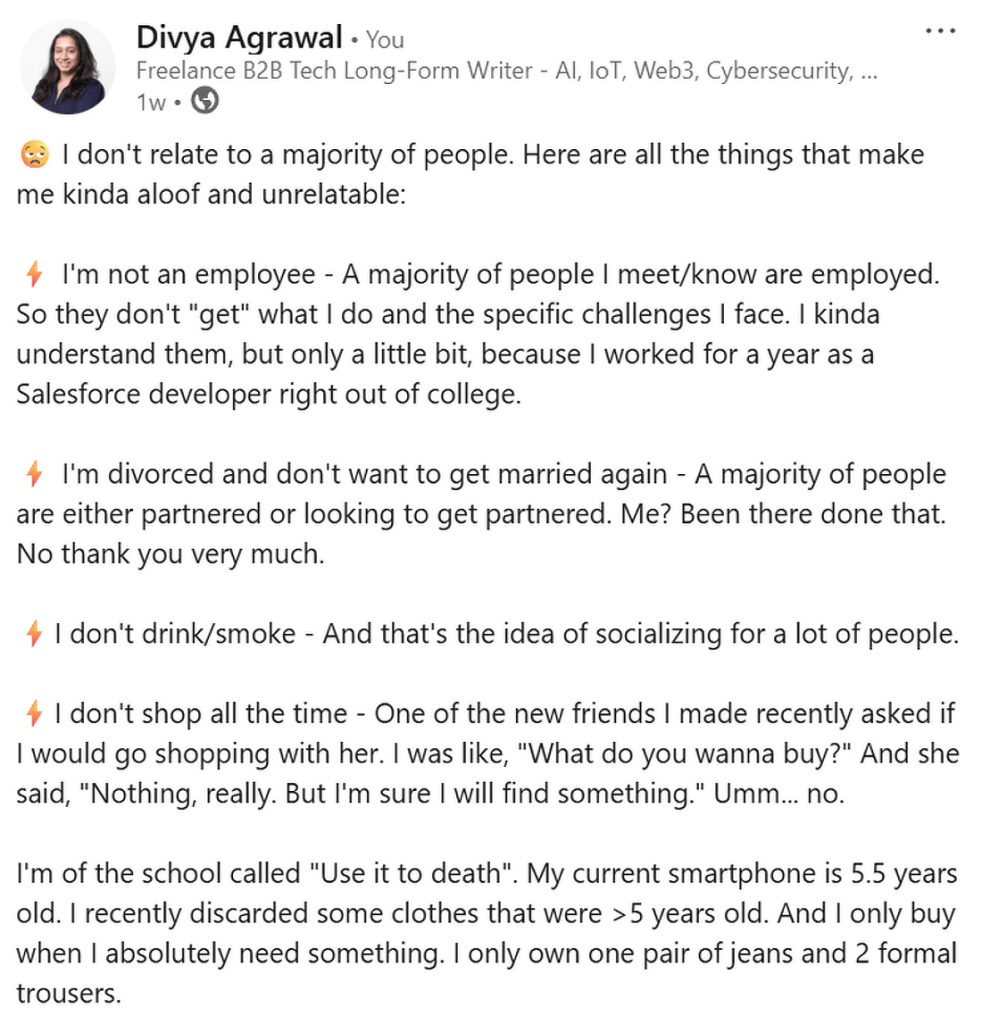Viewport: 982px width, 1024px height.
Task: Click the "kinda aloof and unrelatable" intro text
Action: 210,194
